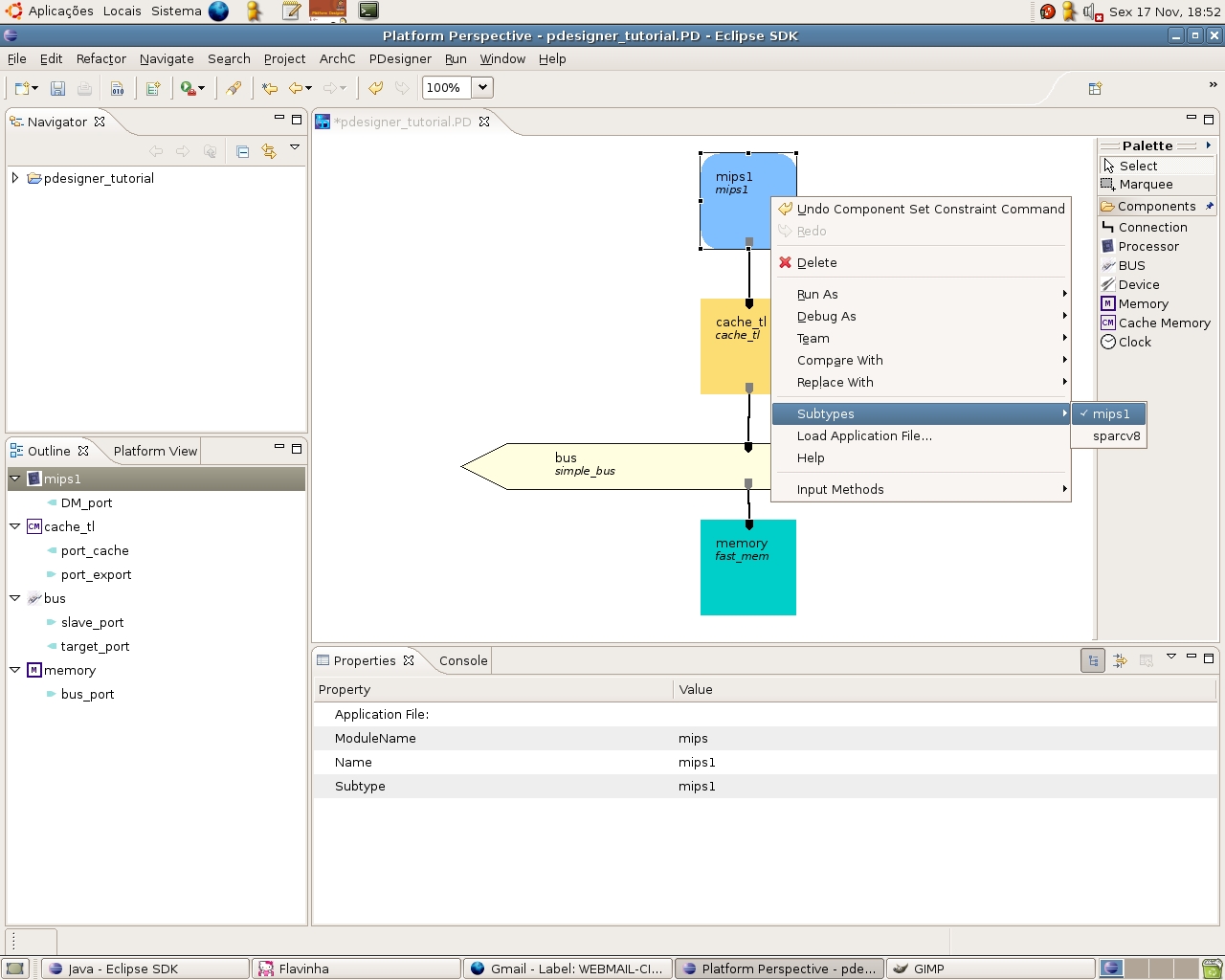This screenshot has width=1225, height=980.
Task: Select the Cache Memory palette tool
Action: tap(1158, 323)
